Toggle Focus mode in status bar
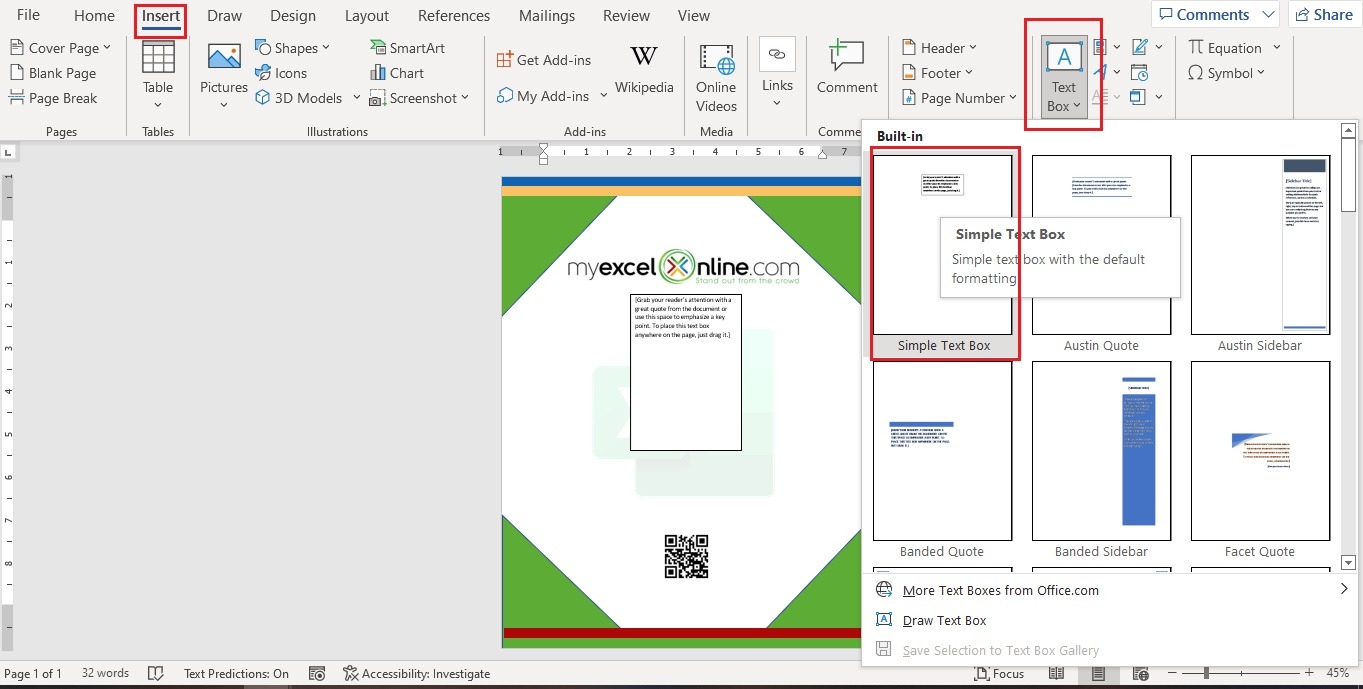The image size is (1363, 689). click(x=997, y=674)
